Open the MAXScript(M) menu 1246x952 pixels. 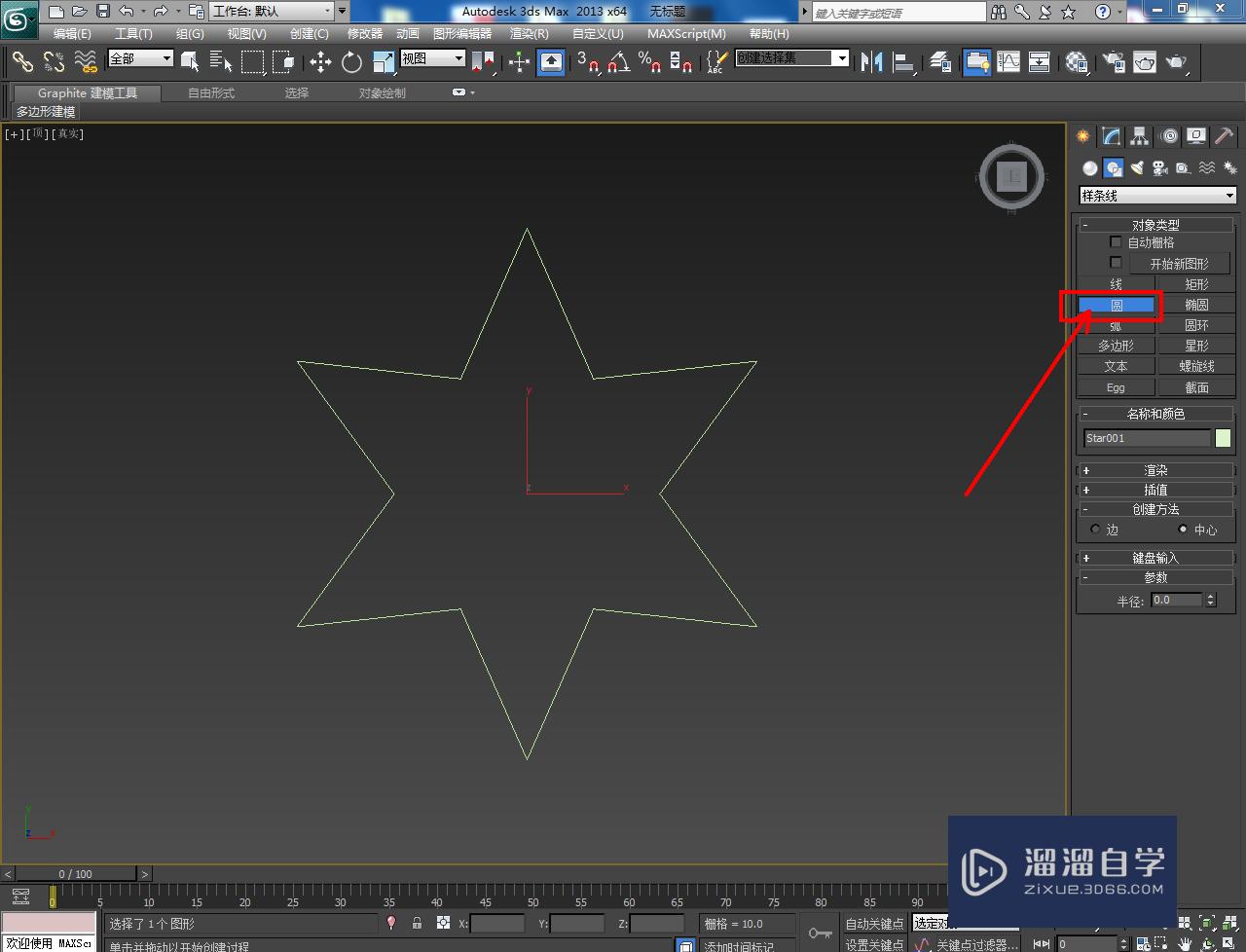coord(686,33)
